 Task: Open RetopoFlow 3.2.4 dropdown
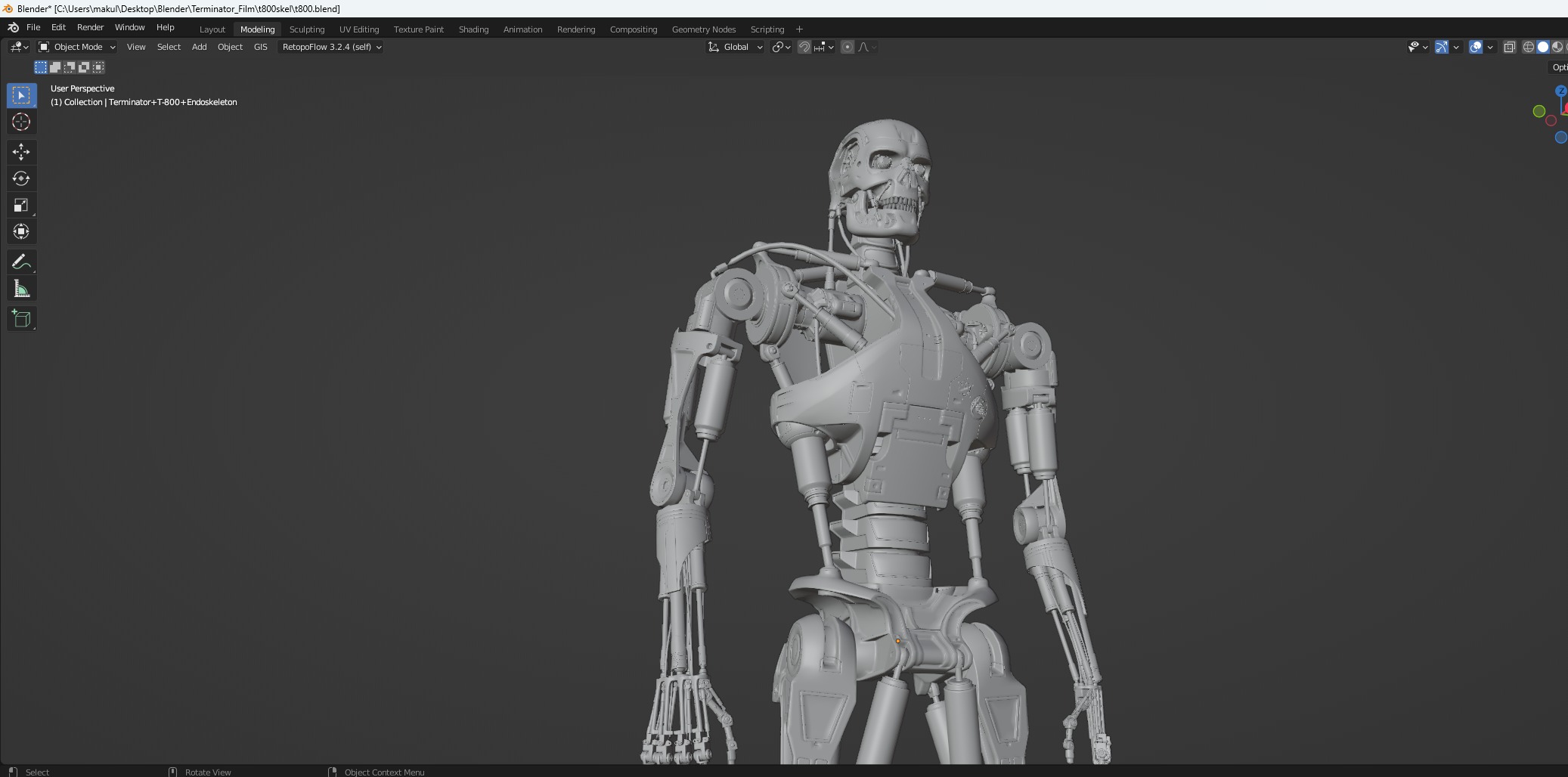click(x=331, y=47)
